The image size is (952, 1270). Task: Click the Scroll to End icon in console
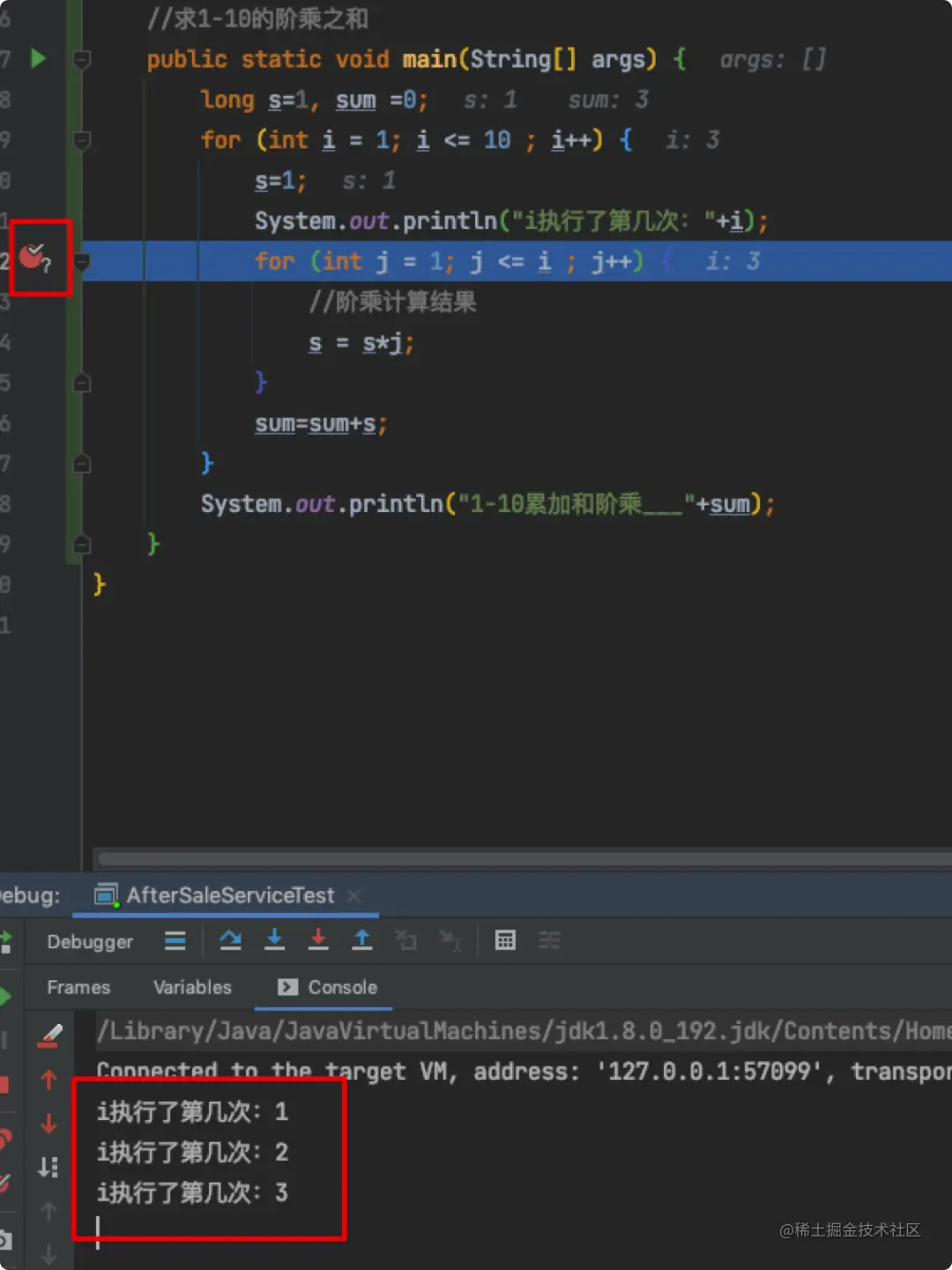pyautogui.click(x=48, y=1168)
